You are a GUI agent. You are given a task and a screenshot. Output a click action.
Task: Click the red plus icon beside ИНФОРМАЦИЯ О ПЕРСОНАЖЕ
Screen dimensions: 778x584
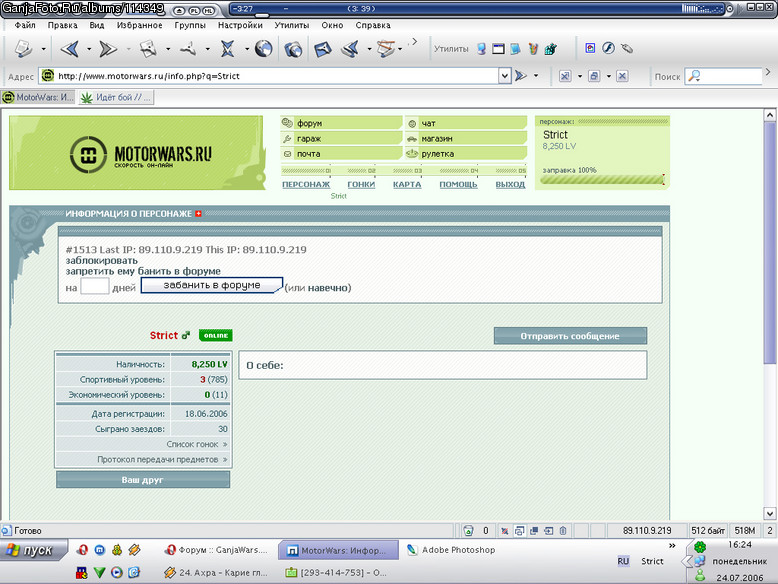[198, 214]
